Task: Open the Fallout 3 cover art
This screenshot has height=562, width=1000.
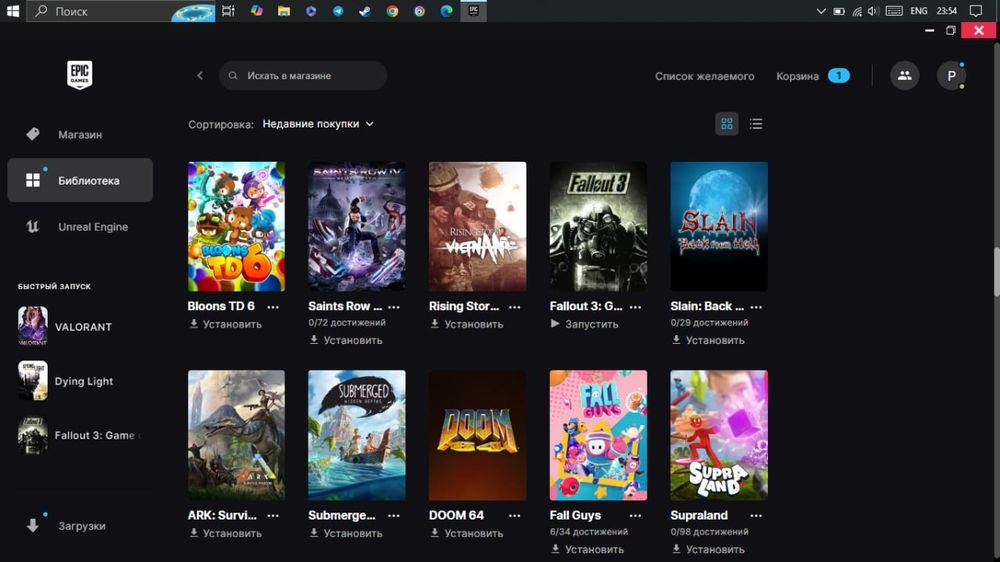Action: 598,226
